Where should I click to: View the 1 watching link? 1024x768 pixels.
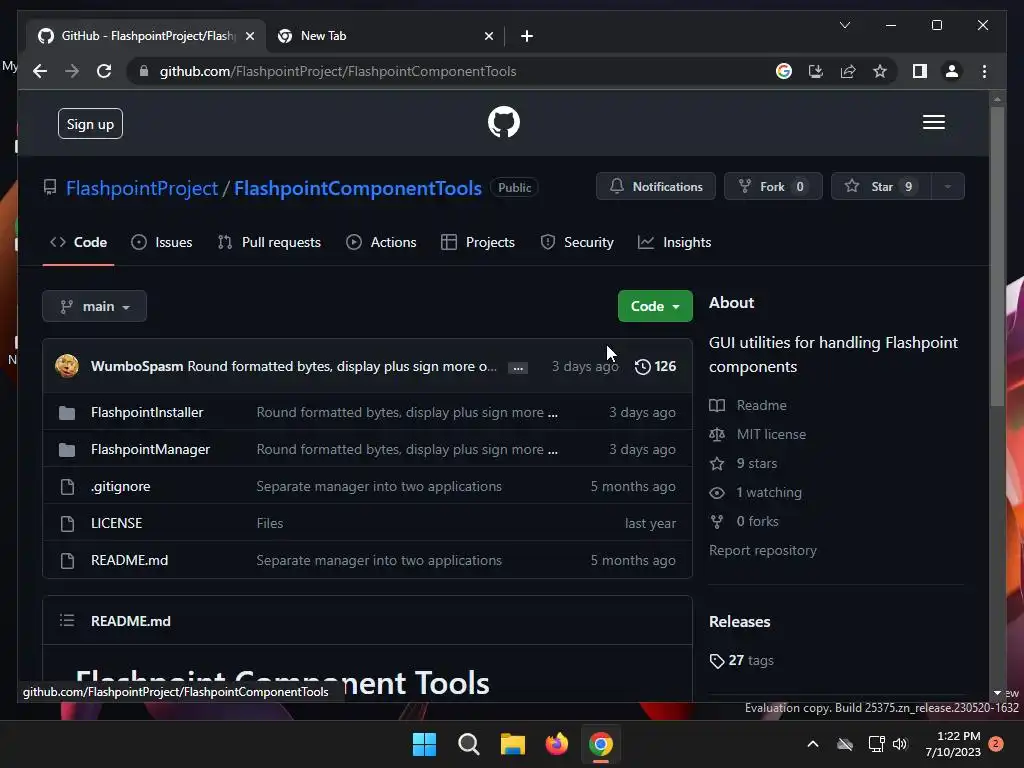tap(756, 492)
